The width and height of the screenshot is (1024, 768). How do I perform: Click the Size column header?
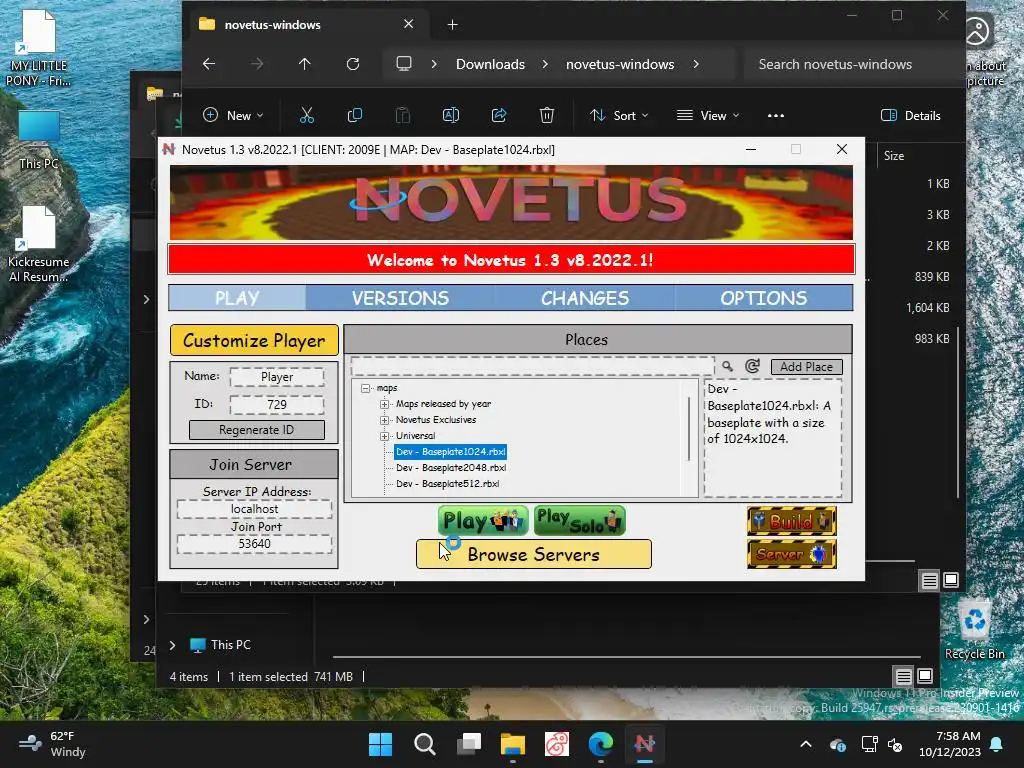[x=894, y=155]
